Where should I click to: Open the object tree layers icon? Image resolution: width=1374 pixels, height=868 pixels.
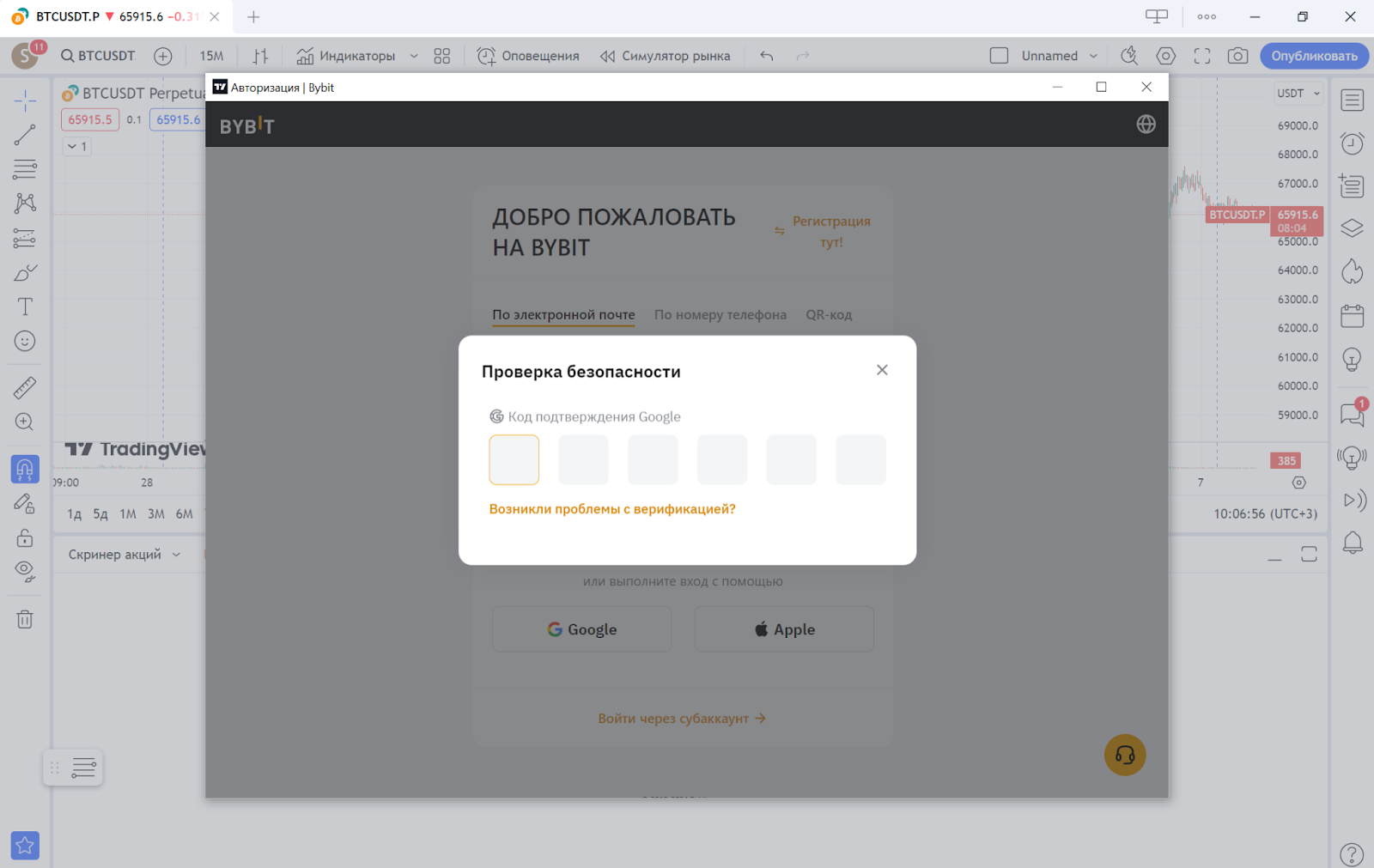pyautogui.click(x=1353, y=228)
